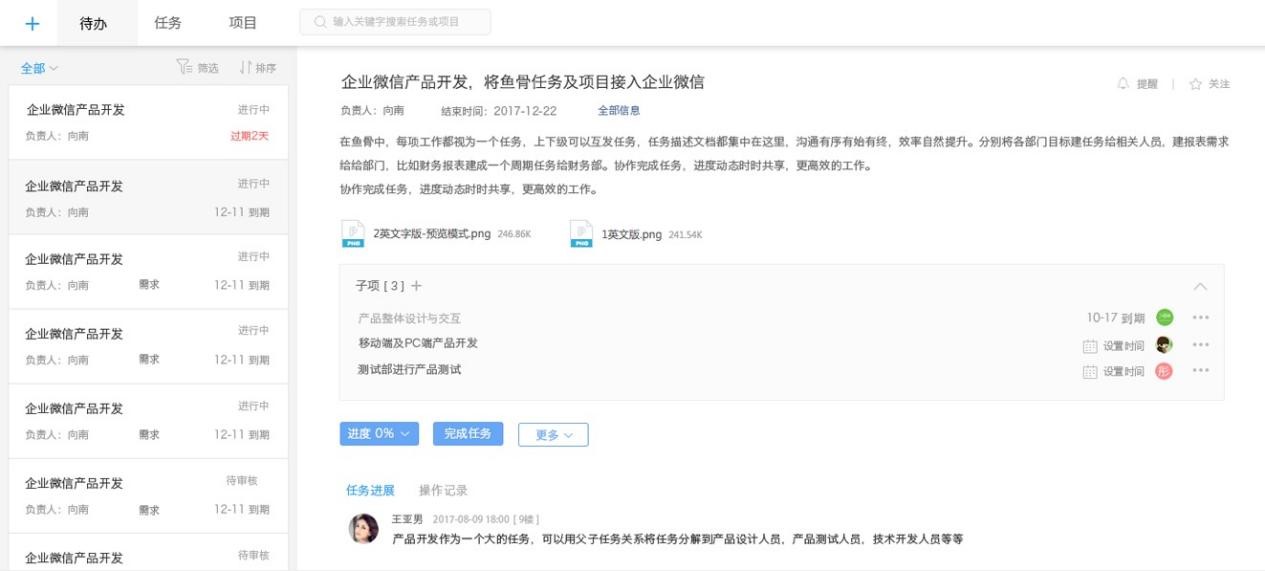This screenshot has height=571, width=1265.
Task: Click calendar icon on 移动端及PC端产品开发 row
Action: [1090, 346]
